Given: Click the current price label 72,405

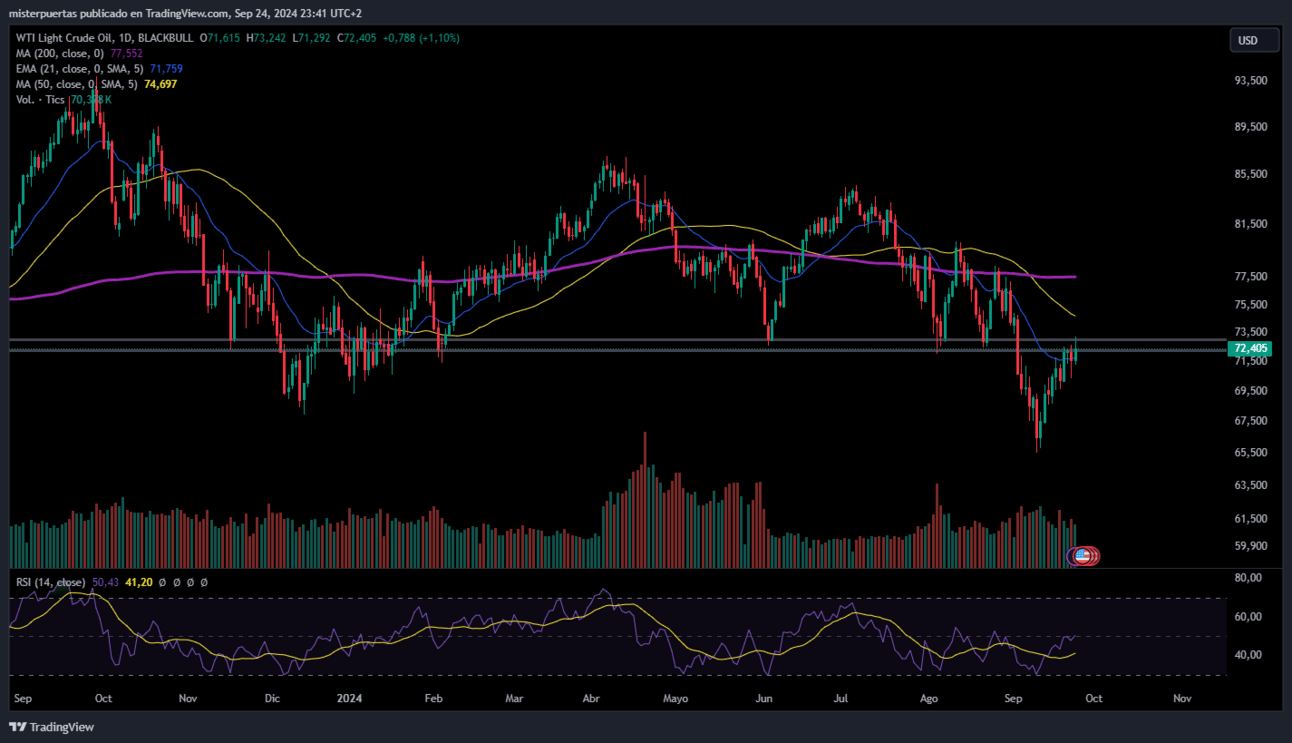Looking at the screenshot, I should click(x=1251, y=348).
